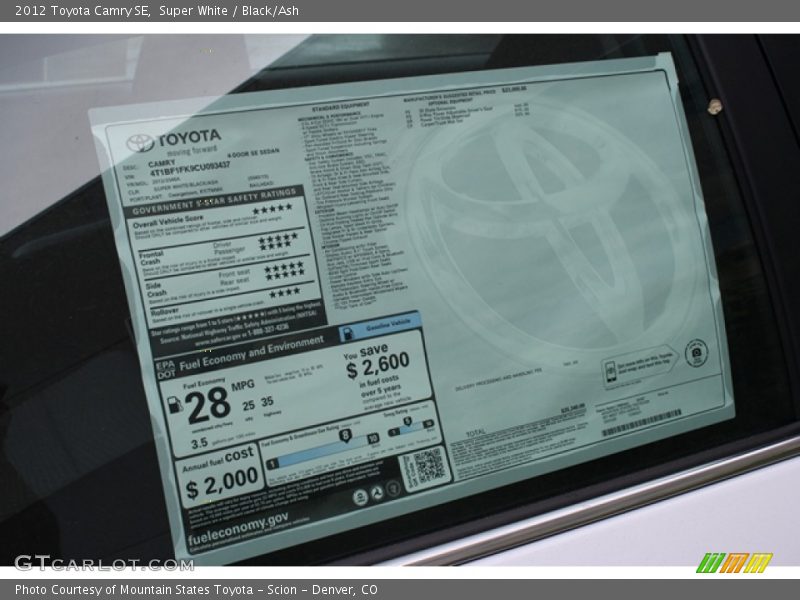Click the 'Super White / Black/Ash' color text
This screenshot has width=800, height=600.
pos(229,11)
